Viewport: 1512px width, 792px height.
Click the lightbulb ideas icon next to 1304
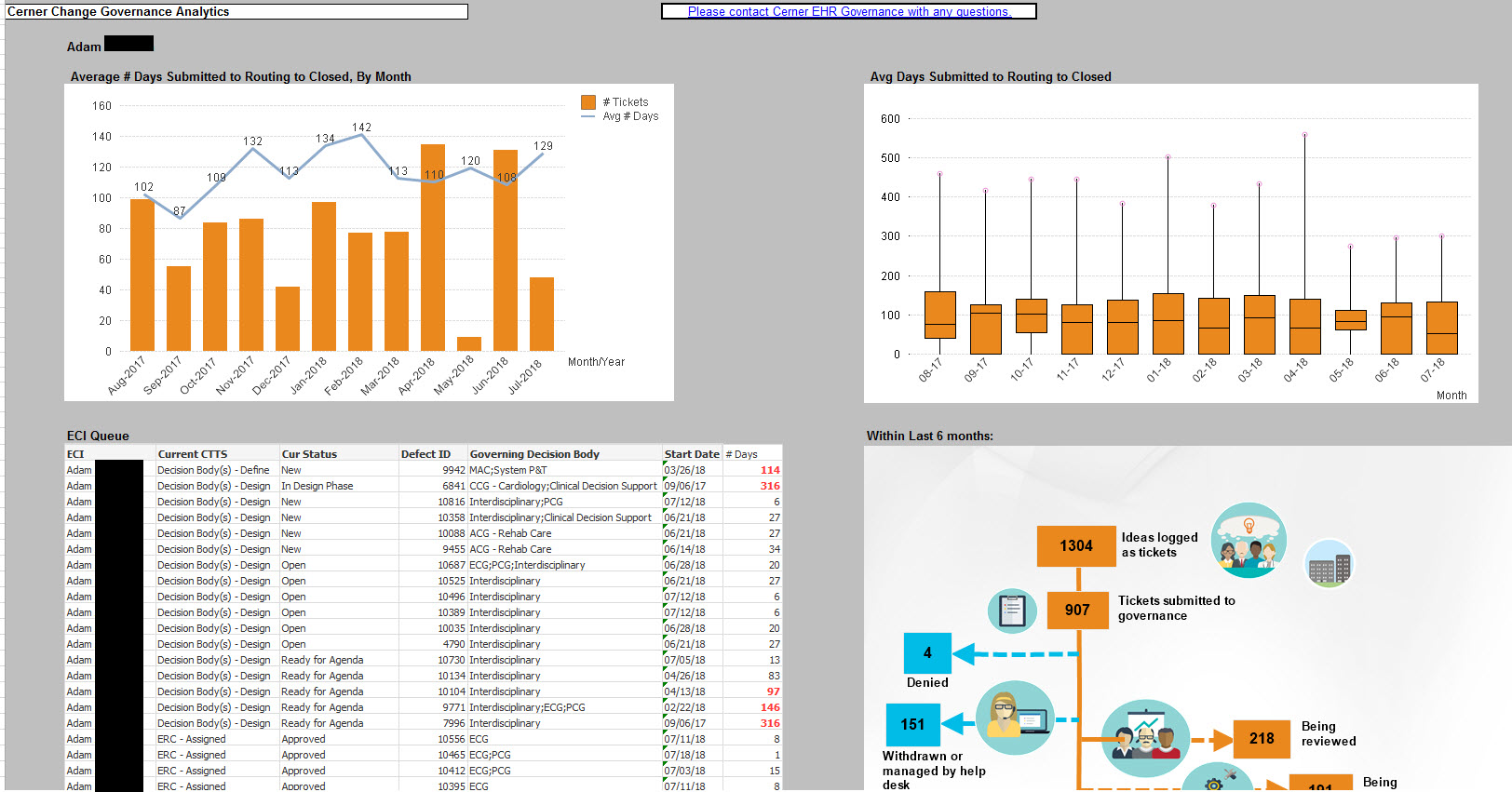pos(1249,540)
